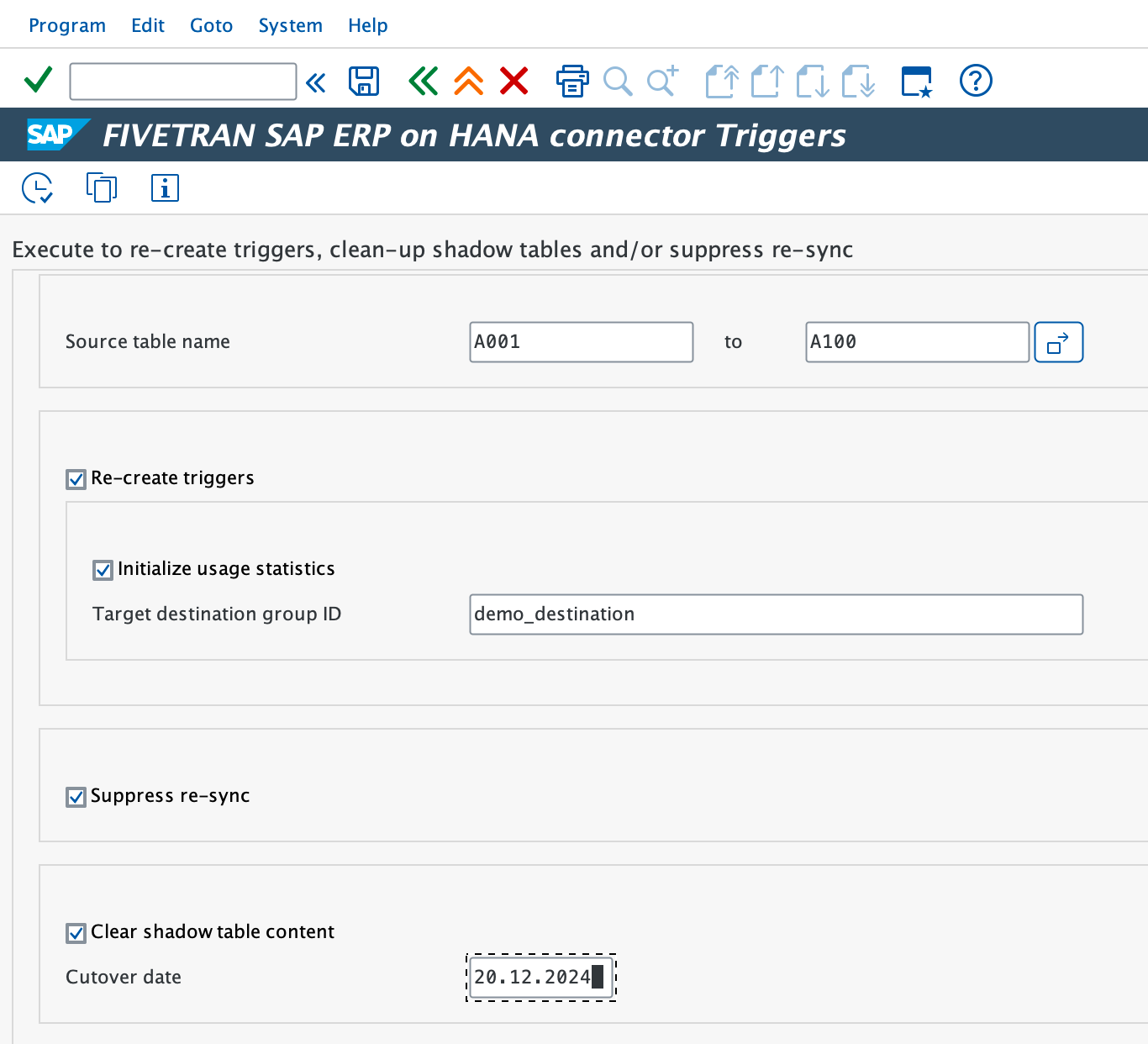
Task: Click the Save diskette icon
Action: (x=364, y=82)
